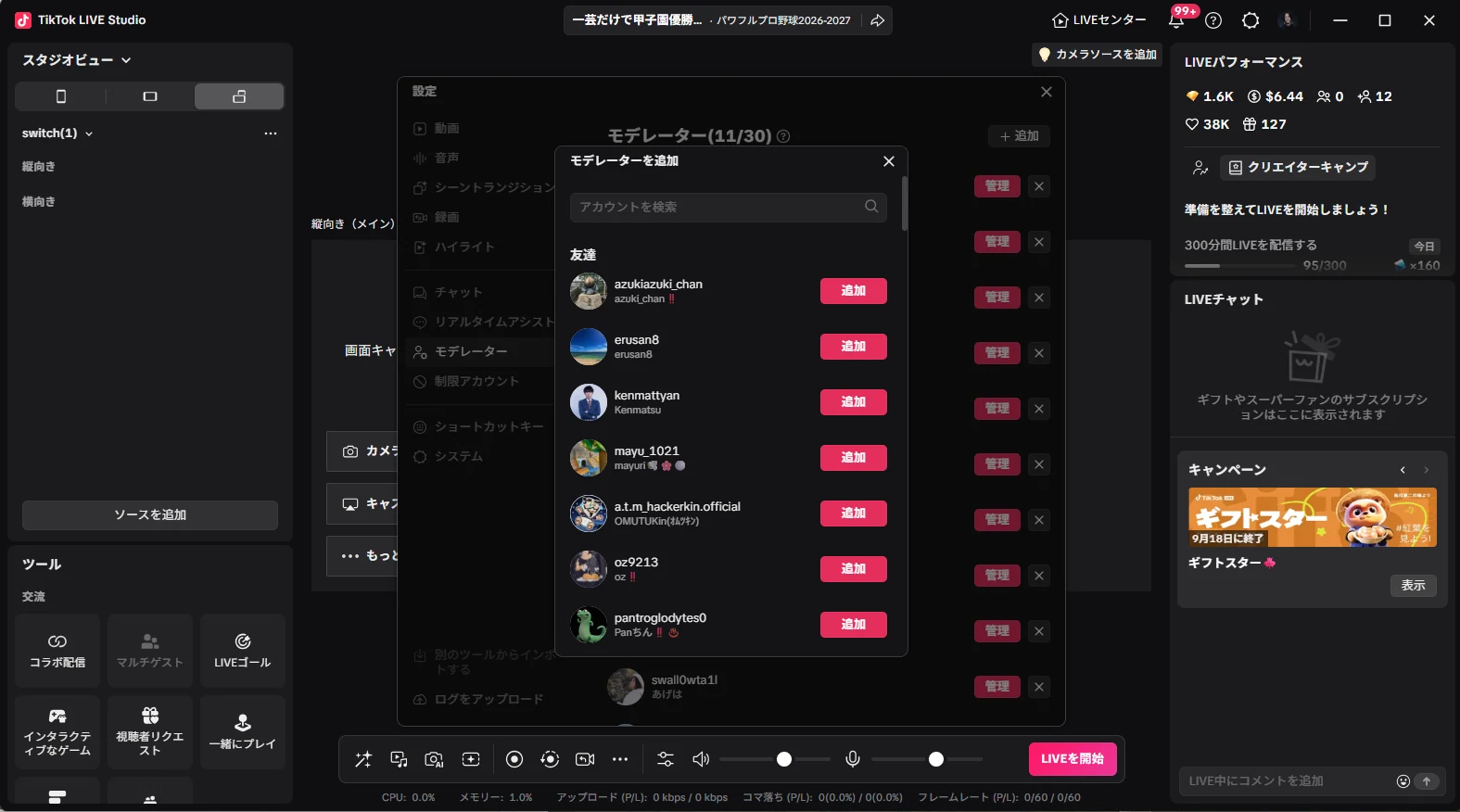Click the 表示 button under ギフトスター
The height and width of the screenshot is (812, 1460).
[1414, 586]
